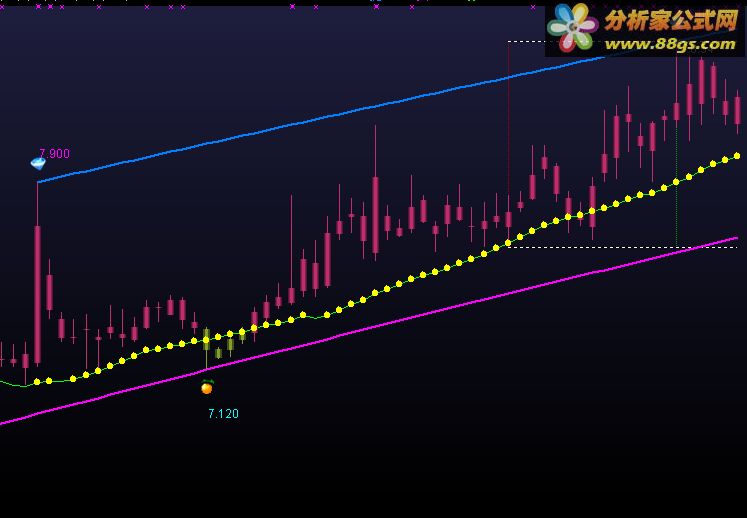Select the 7.120 low price label
Image resolution: width=747 pixels, height=518 pixels.
223,414
